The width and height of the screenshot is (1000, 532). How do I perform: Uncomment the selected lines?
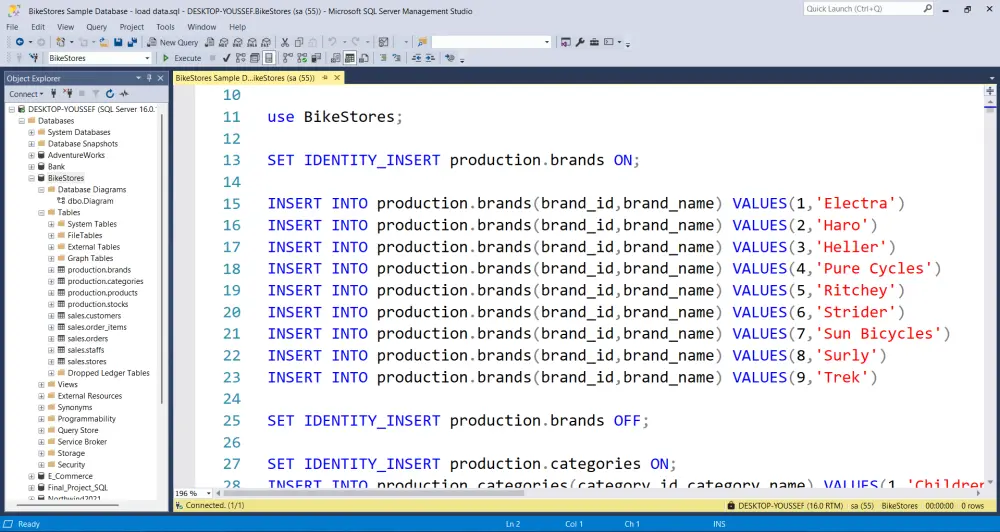tap(397, 58)
